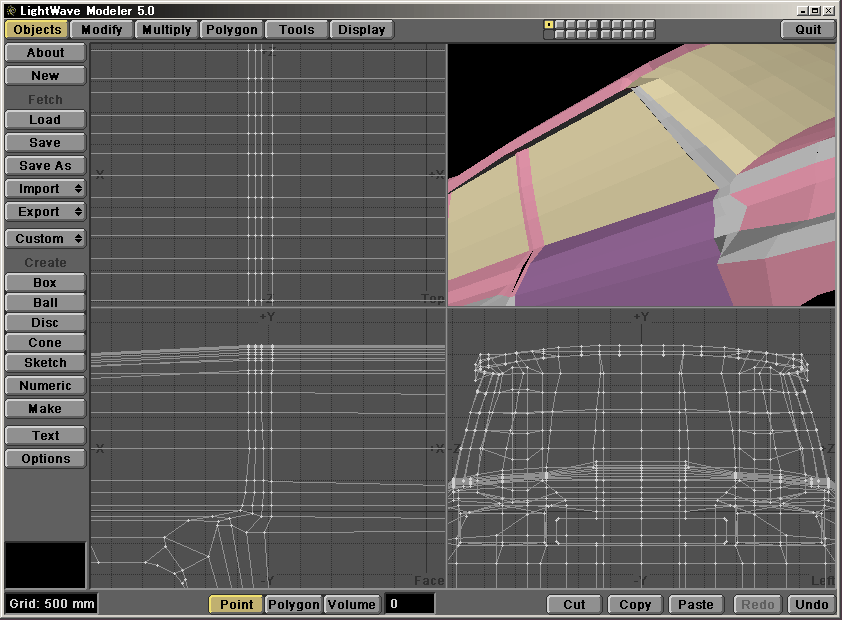842x620 pixels.
Task: Select the Ball creation tool
Action: pos(45,303)
